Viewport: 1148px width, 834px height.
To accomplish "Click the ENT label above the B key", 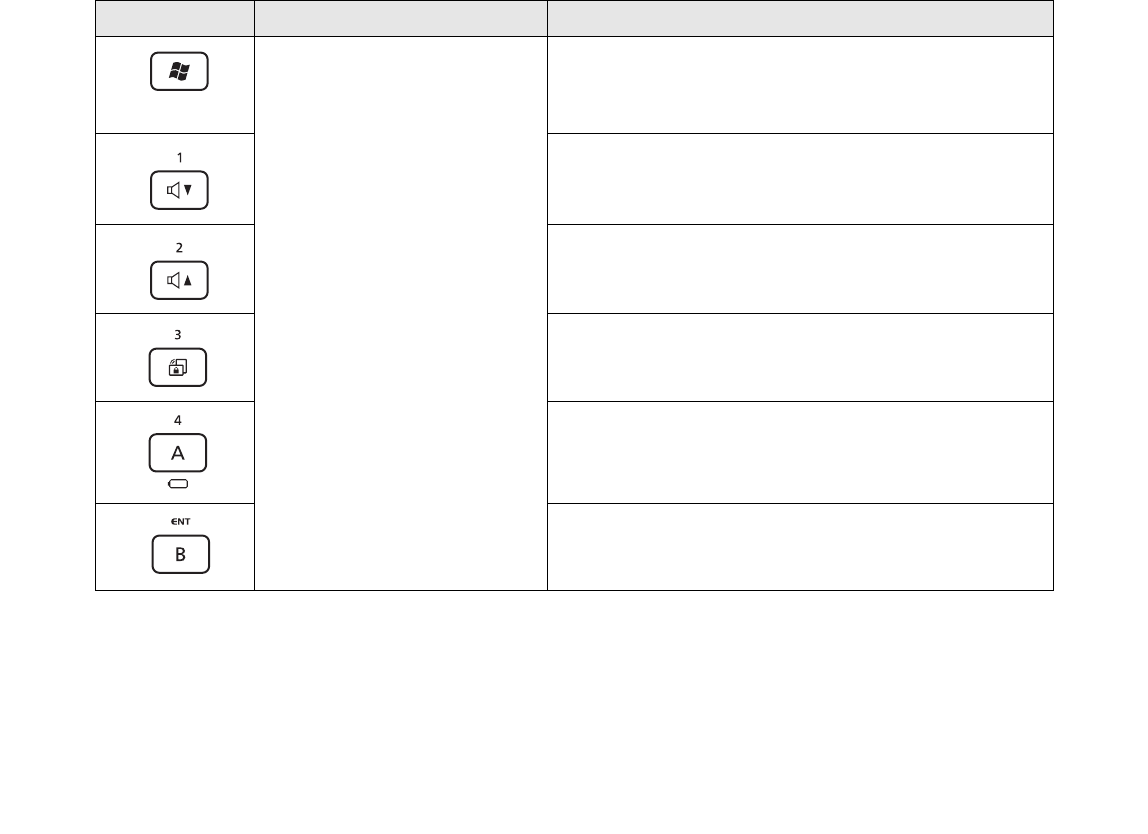I will [x=180, y=522].
